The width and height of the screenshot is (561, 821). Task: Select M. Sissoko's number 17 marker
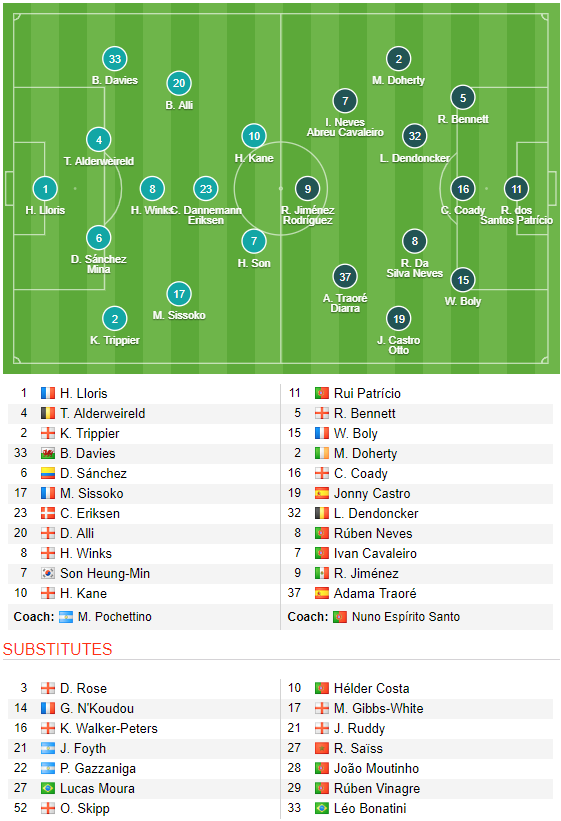[x=179, y=294]
